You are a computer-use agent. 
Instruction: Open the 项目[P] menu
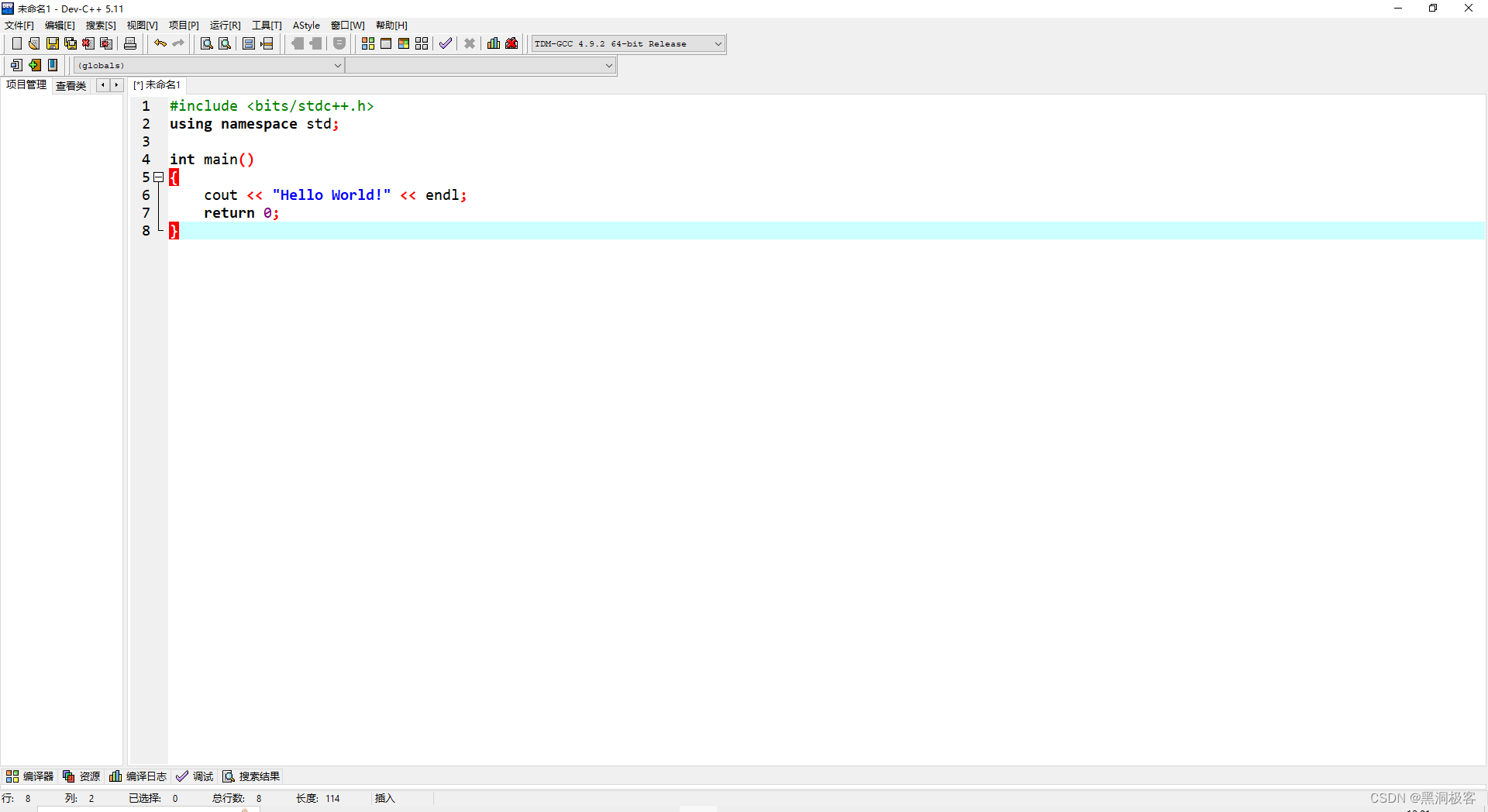(184, 26)
